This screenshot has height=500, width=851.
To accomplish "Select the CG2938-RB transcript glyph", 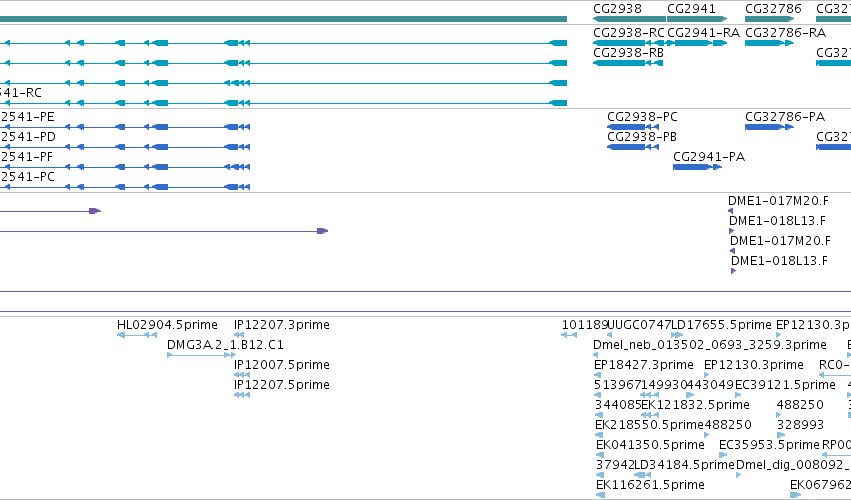I will pyautogui.click(x=628, y=64).
